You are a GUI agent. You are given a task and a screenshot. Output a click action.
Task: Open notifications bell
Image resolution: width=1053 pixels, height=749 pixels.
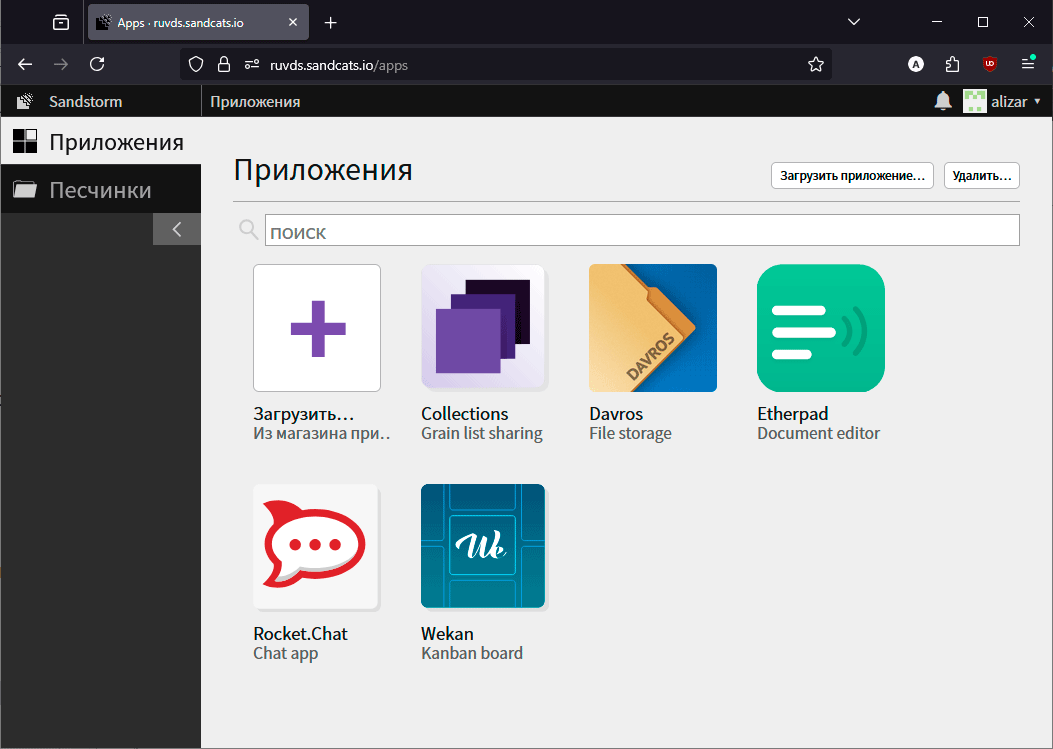(x=943, y=101)
